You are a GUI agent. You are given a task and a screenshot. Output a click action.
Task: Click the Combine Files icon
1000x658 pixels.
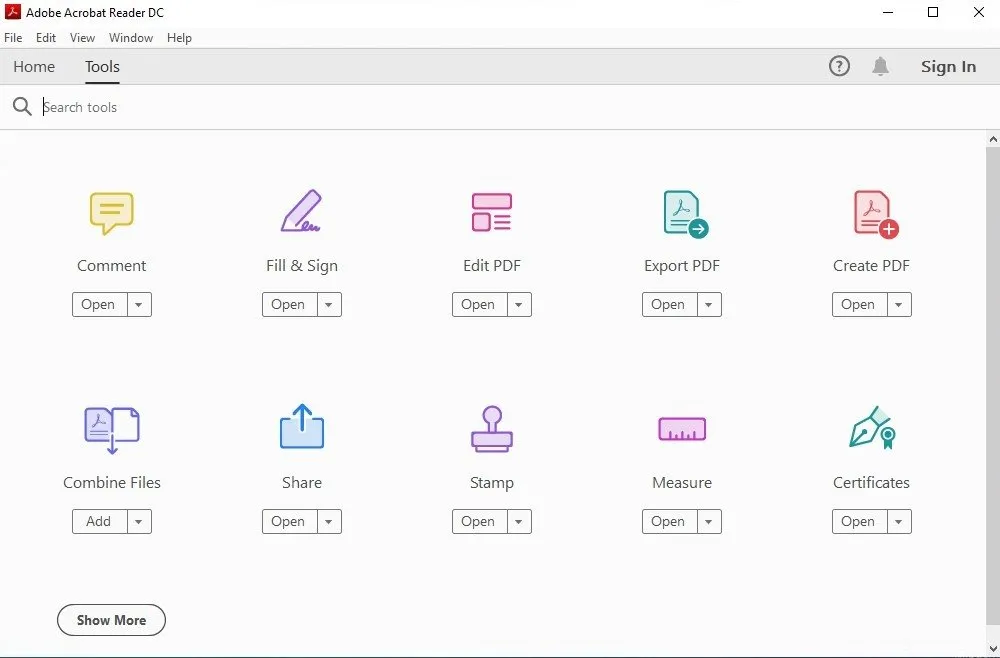[x=111, y=429]
